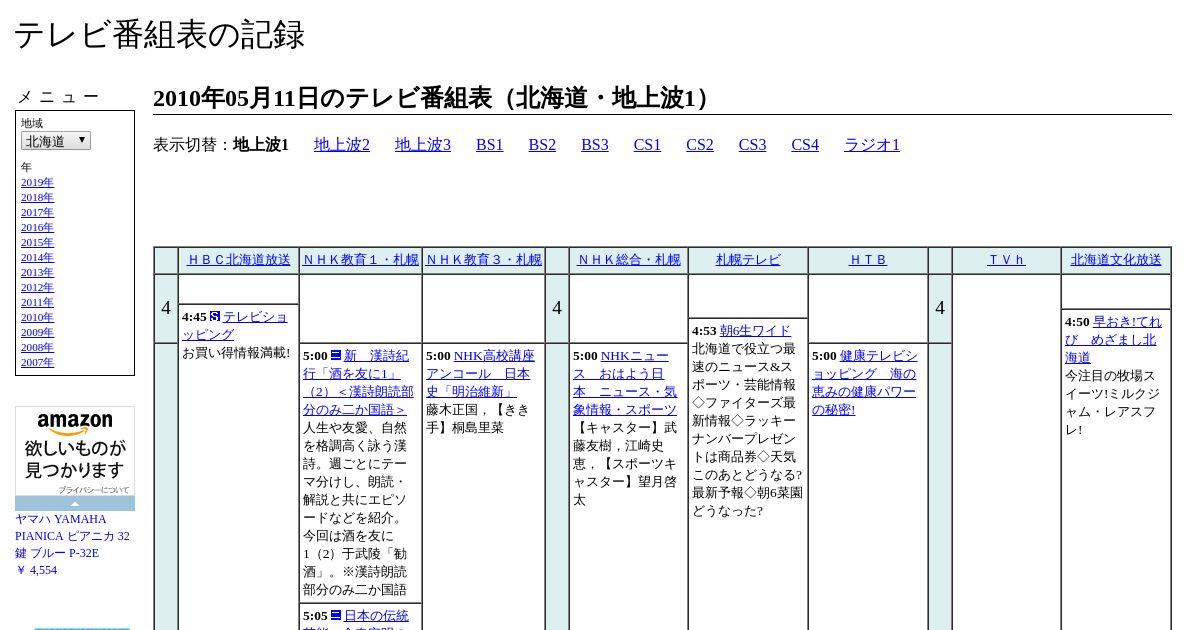Select year 2014年 in the menu
1200x630 pixels.
coord(37,257)
